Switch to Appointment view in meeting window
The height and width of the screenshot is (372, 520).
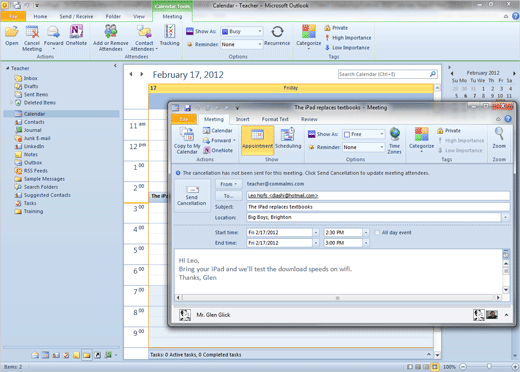pyautogui.click(x=257, y=140)
